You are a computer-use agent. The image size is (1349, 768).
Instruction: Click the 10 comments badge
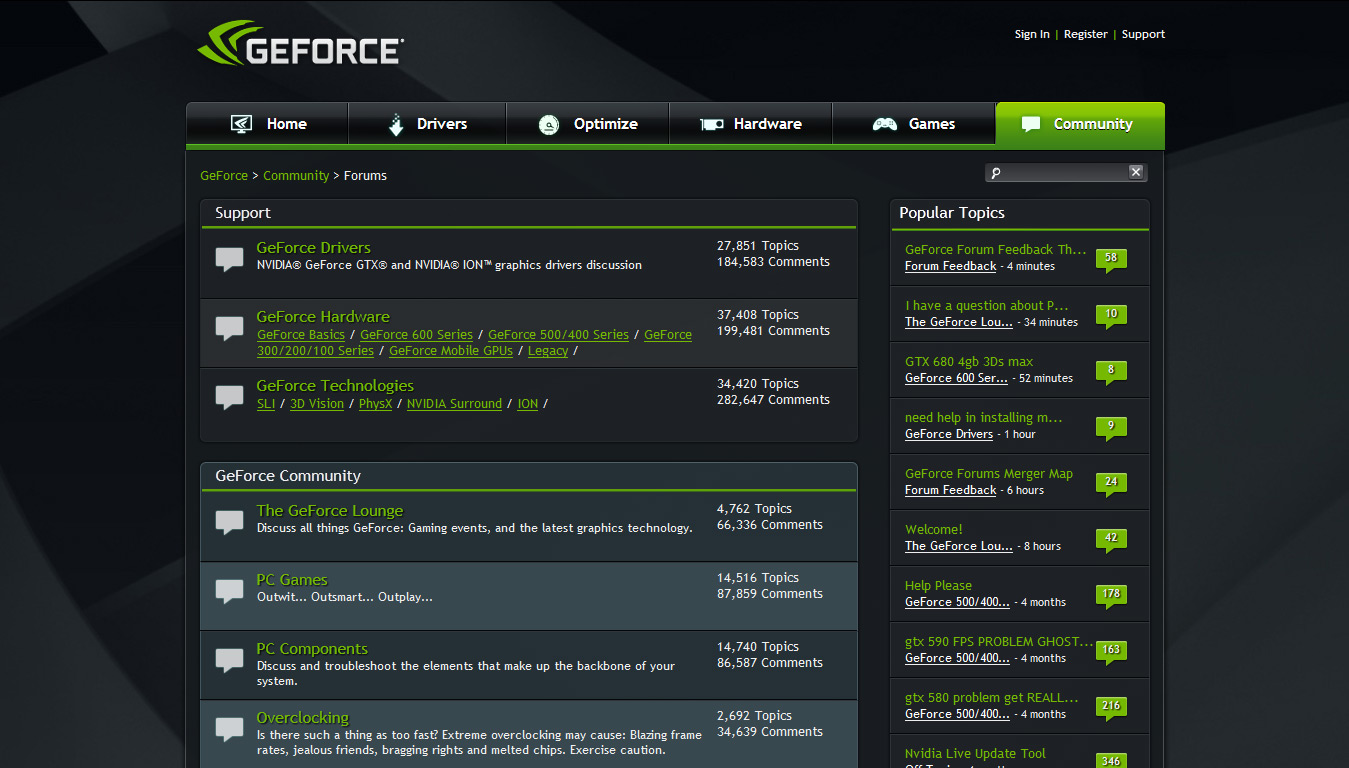coord(1111,315)
